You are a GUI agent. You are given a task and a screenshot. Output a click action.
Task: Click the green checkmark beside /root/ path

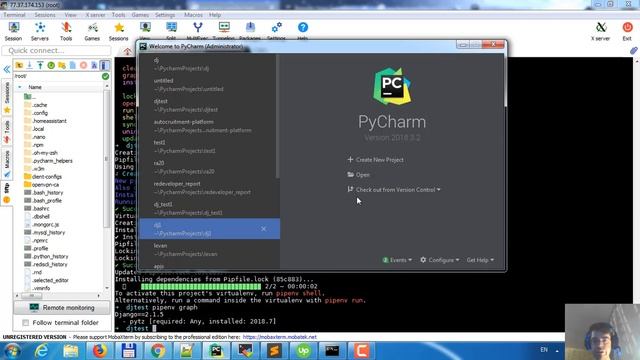(x=105, y=76)
